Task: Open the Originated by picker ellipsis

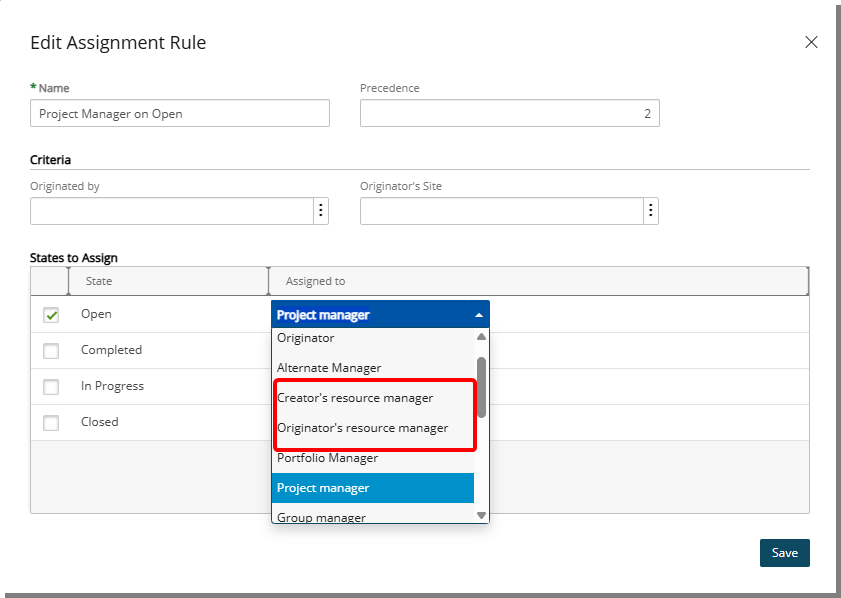Action: click(320, 211)
